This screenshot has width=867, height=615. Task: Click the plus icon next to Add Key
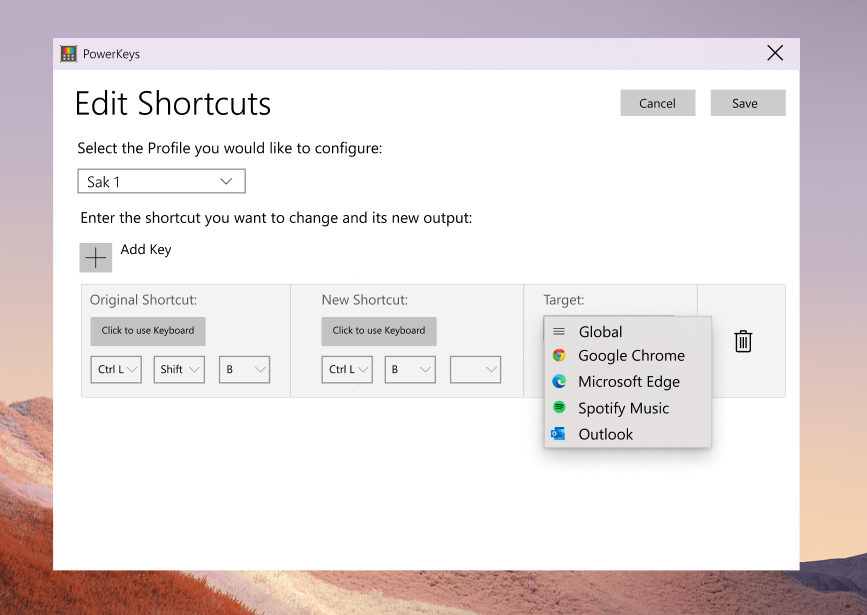(95, 257)
